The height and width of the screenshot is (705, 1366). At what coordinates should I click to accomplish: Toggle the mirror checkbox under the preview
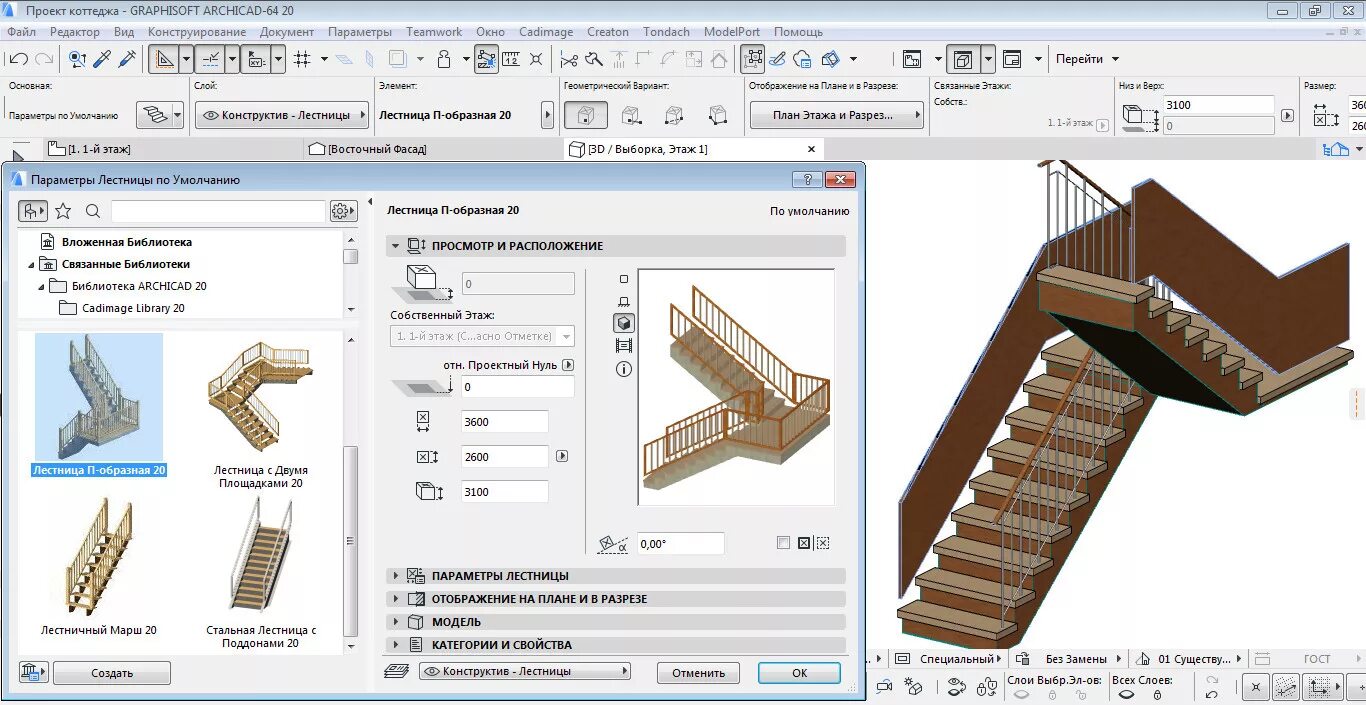coord(783,543)
